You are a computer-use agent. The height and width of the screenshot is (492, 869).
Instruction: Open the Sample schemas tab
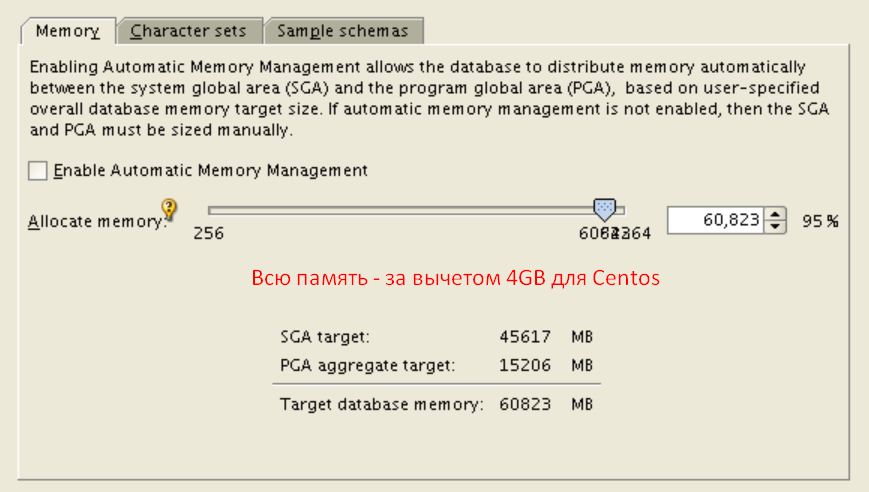click(x=343, y=31)
